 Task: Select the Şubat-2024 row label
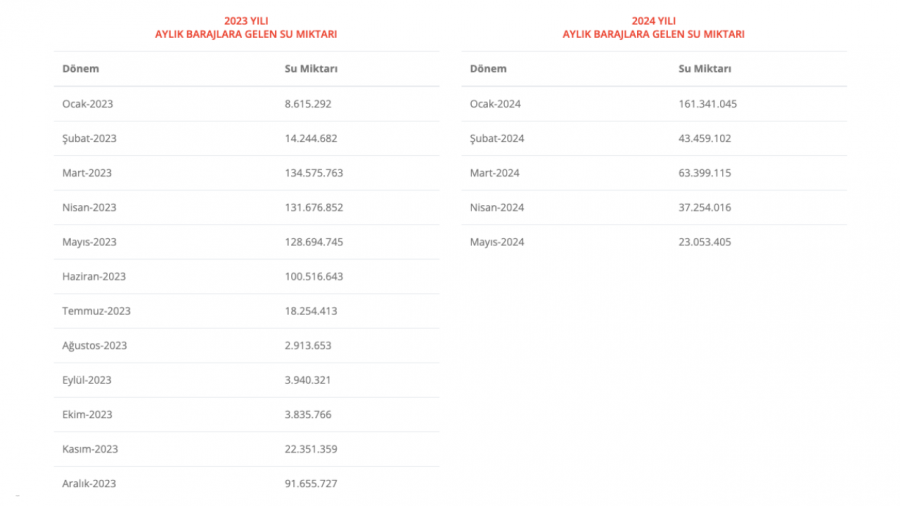[496, 138]
